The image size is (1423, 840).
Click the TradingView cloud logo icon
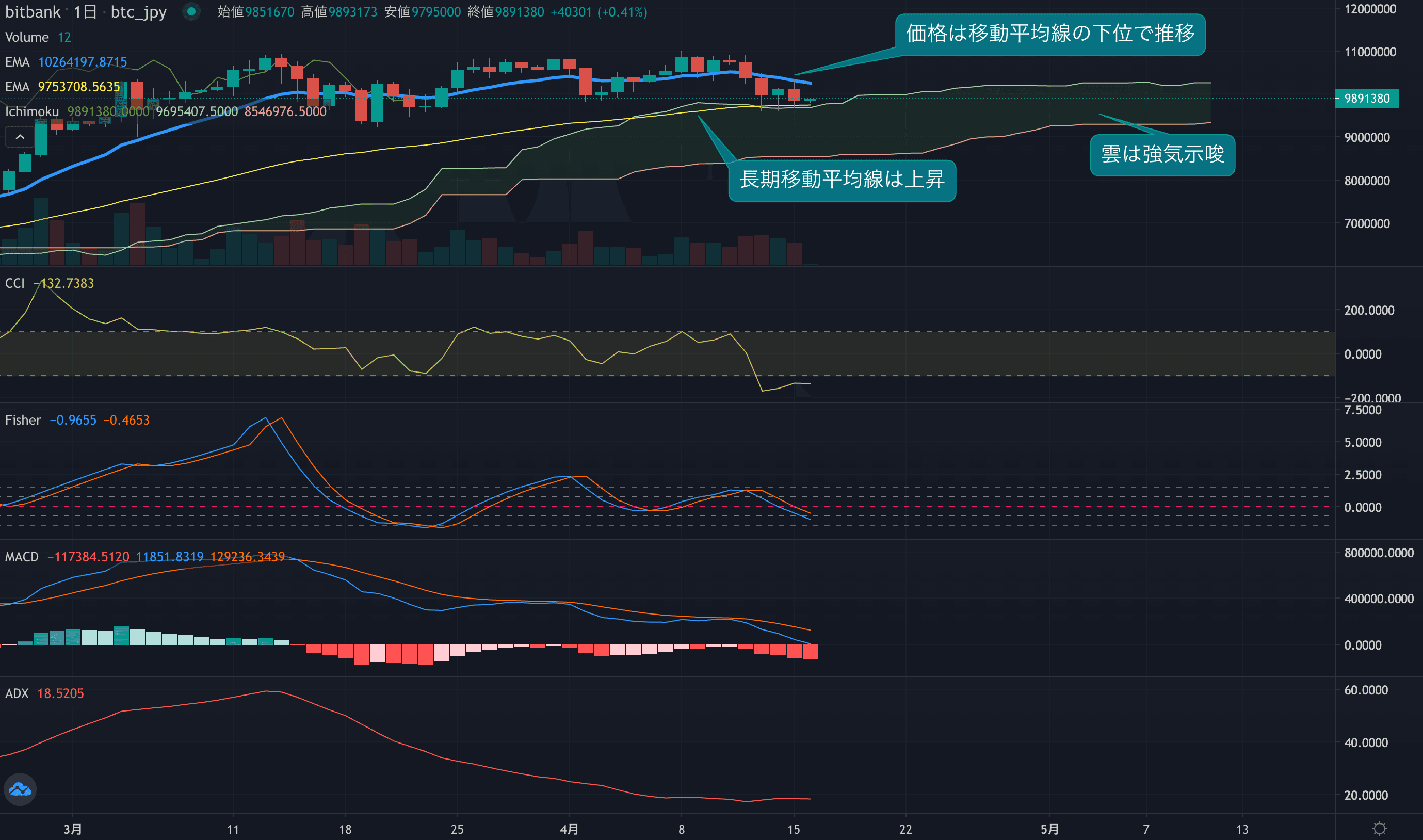pyautogui.click(x=20, y=789)
